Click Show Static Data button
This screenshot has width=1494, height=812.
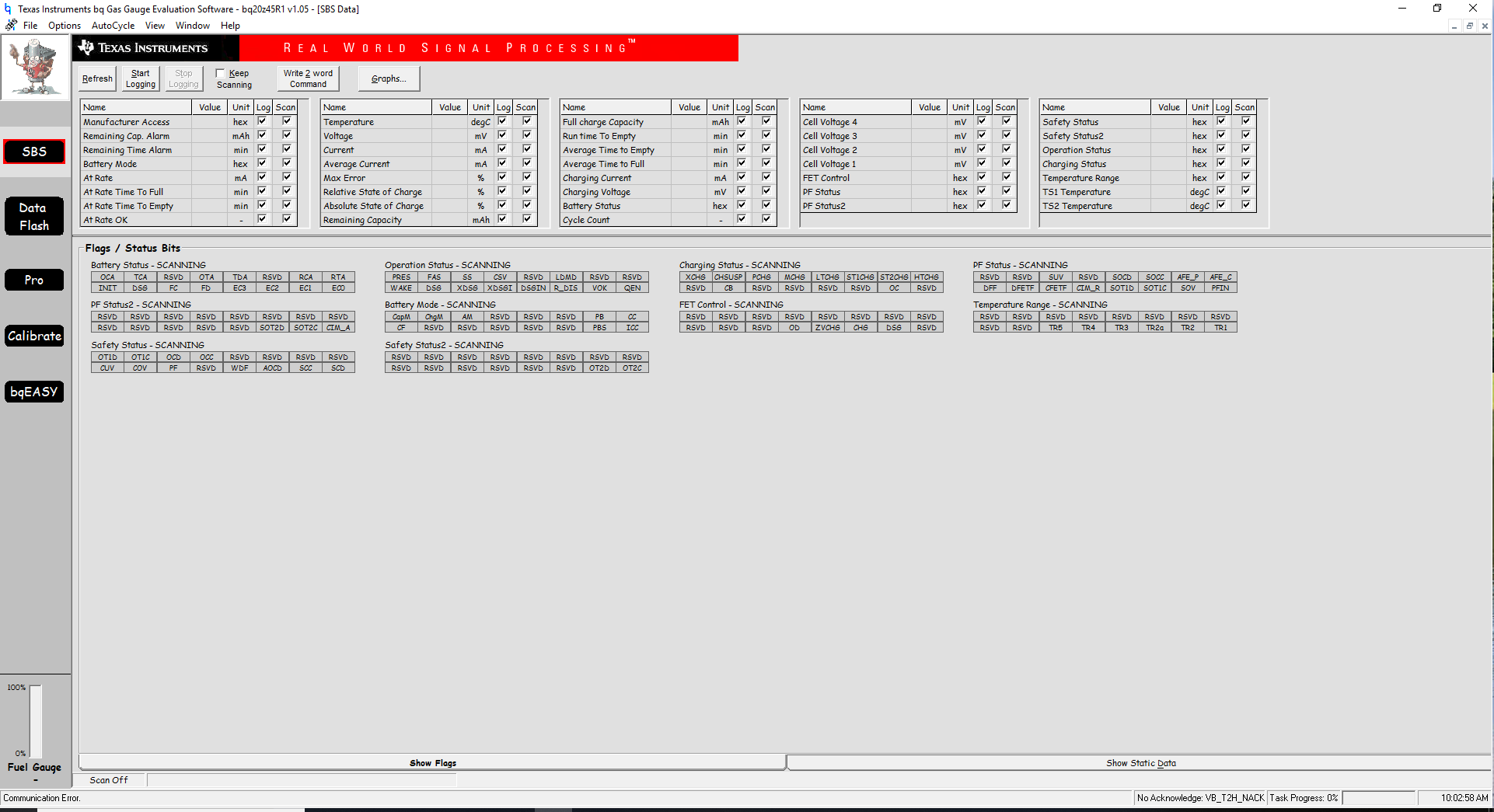pyautogui.click(x=1140, y=763)
